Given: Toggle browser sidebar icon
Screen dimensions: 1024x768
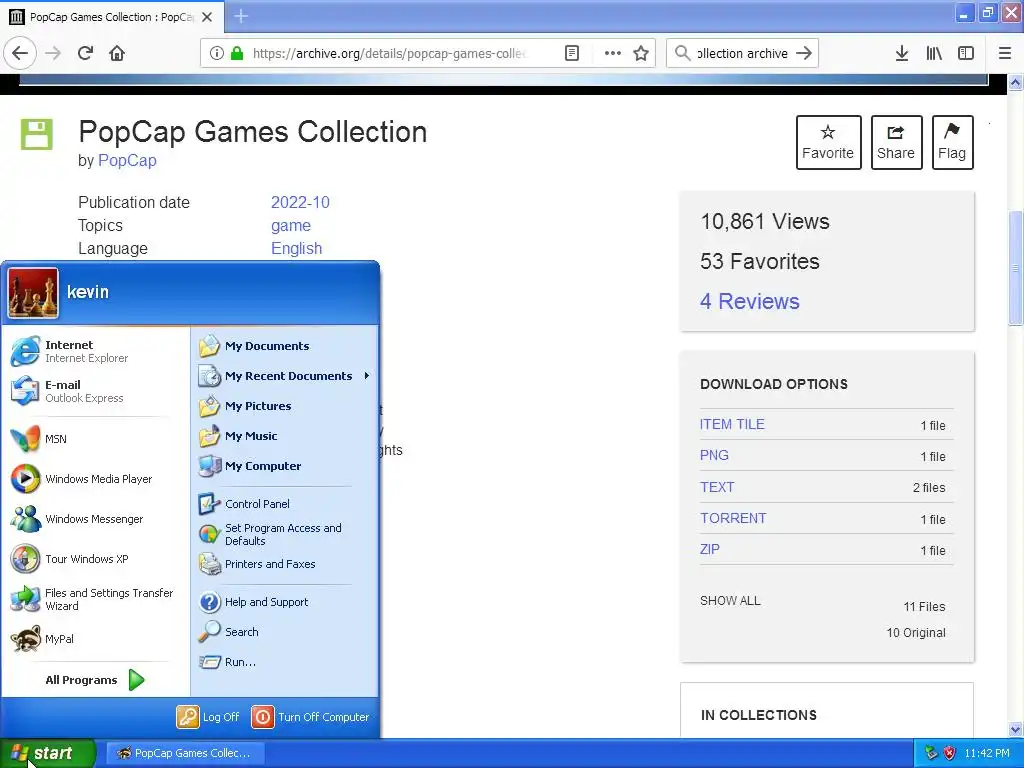Looking at the screenshot, I should pos(966,53).
